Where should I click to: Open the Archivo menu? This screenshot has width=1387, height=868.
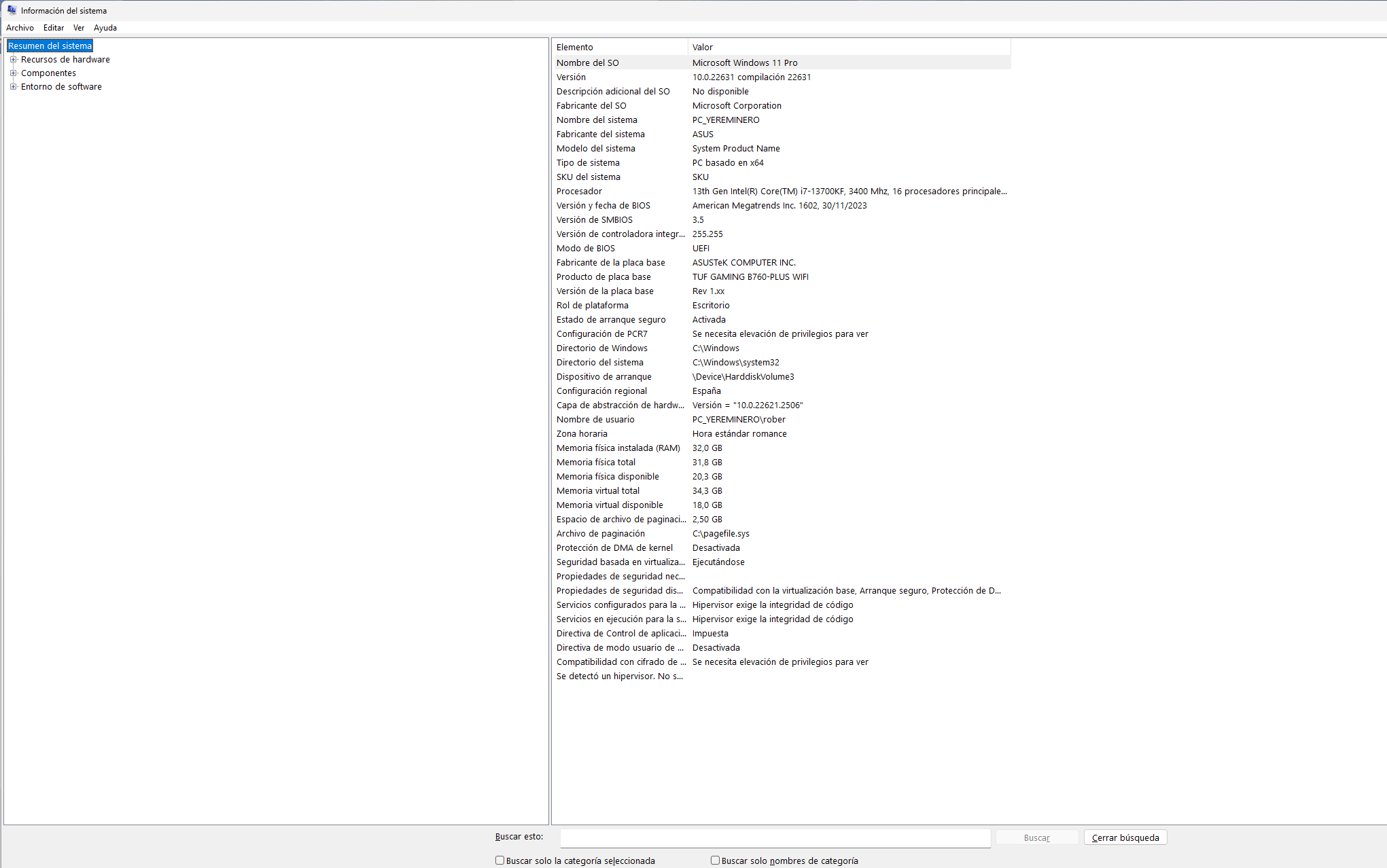(x=20, y=28)
